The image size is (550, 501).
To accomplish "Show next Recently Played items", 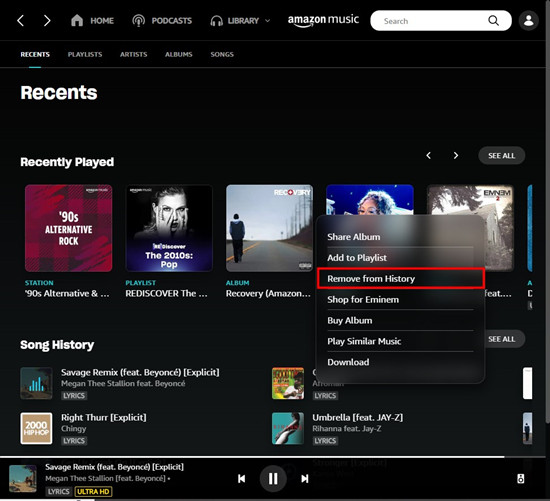I will 456,155.
